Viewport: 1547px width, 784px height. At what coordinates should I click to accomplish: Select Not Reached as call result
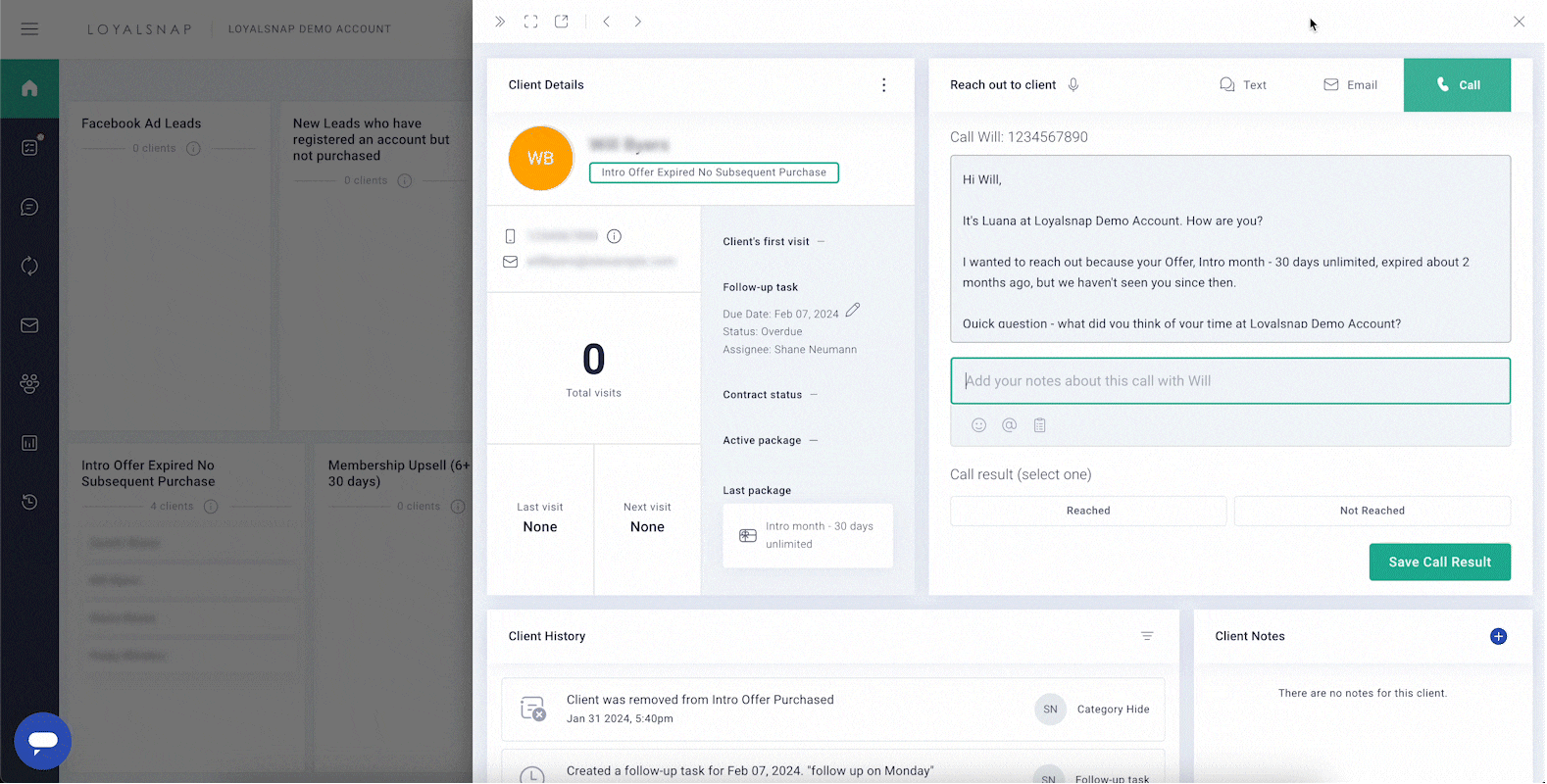click(1372, 511)
